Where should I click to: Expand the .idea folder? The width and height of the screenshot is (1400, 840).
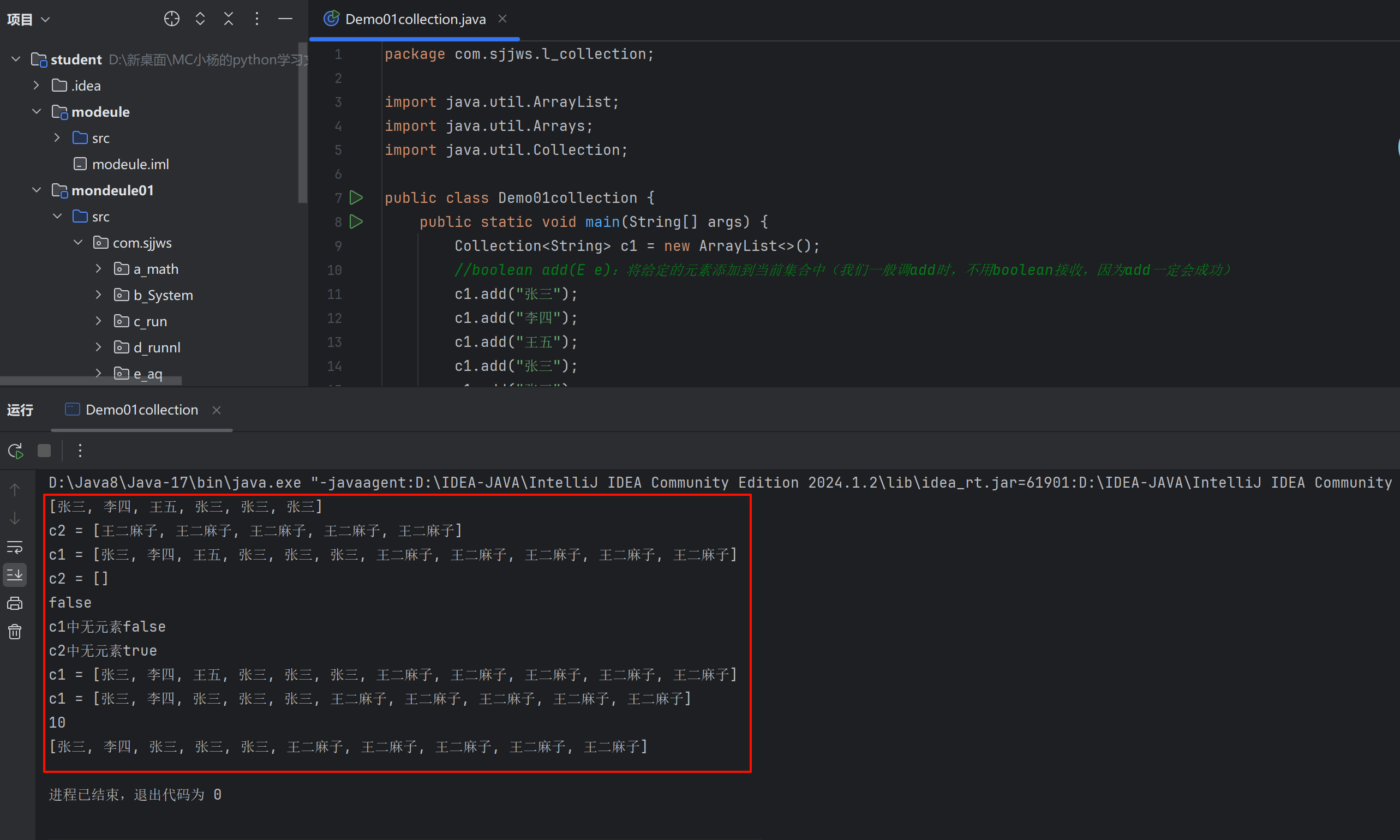click(36, 86)
